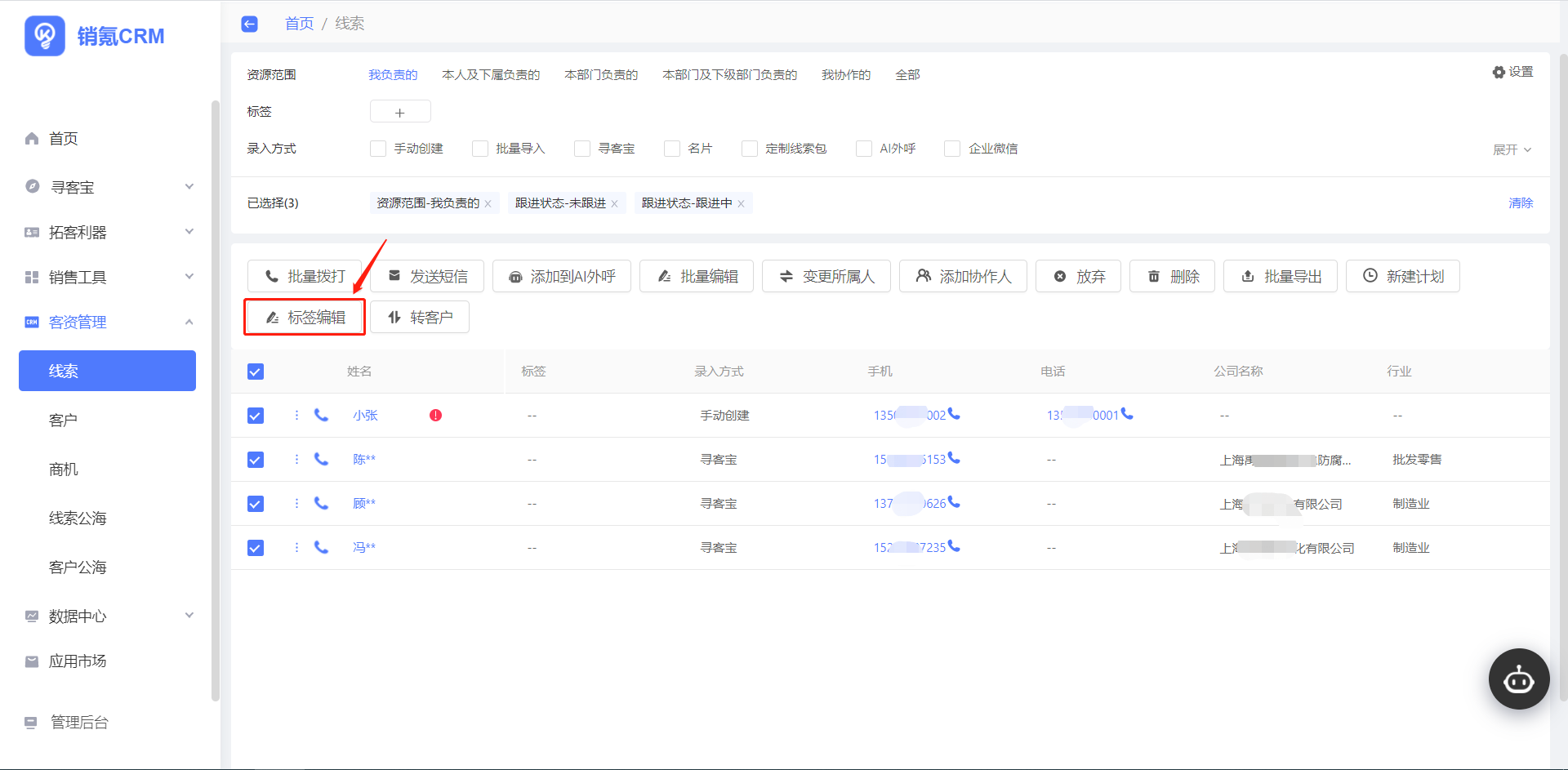Toggle the select-all header checkbox
Image resolution: width=1568 pixels, height=770 pixels.
(x=256, y=372)
